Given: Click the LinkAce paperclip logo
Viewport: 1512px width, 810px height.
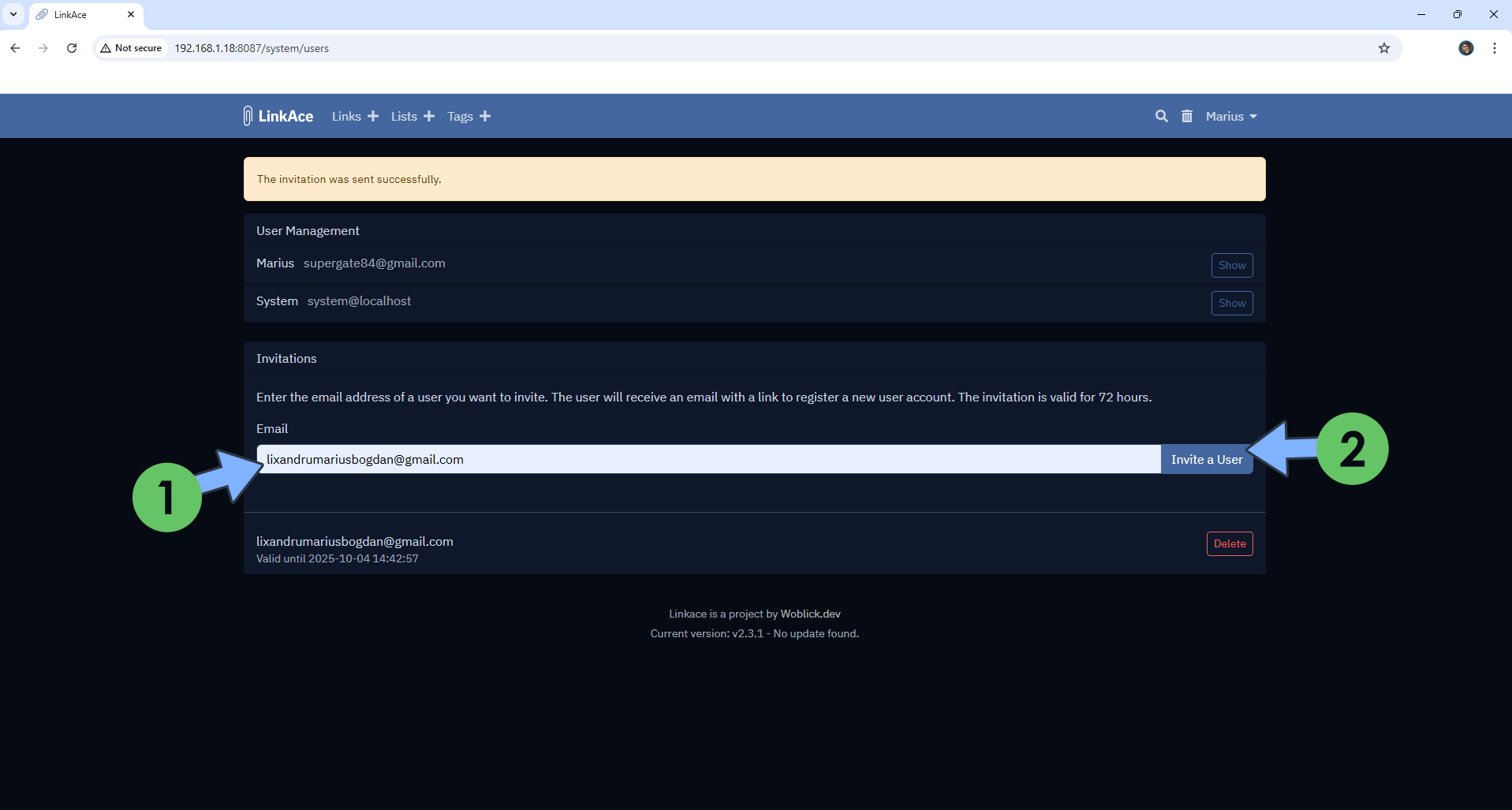Looking at the screenshot, I should click(x=248, y=116).
